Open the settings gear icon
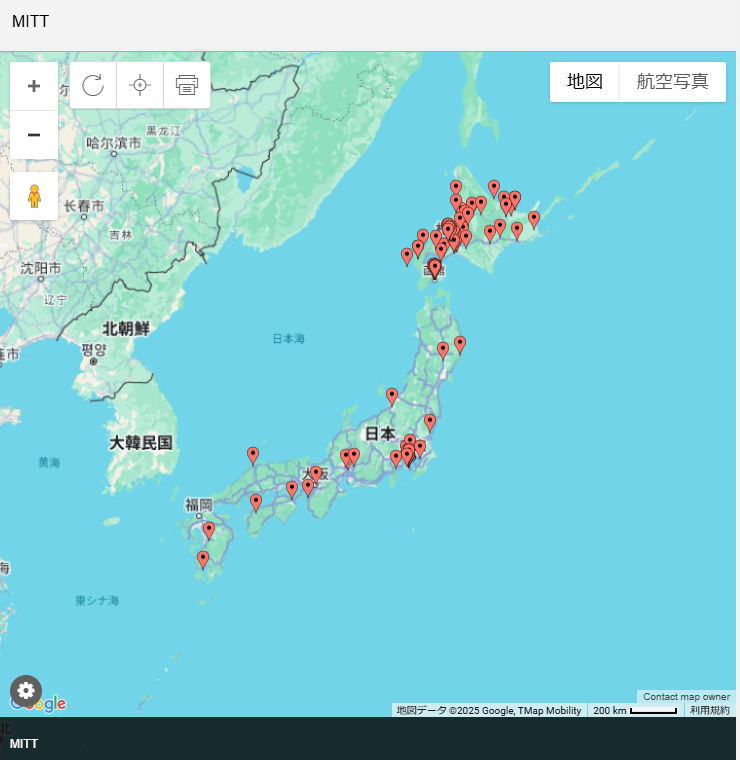The image size is (740, 760). (x=25, y=690)
